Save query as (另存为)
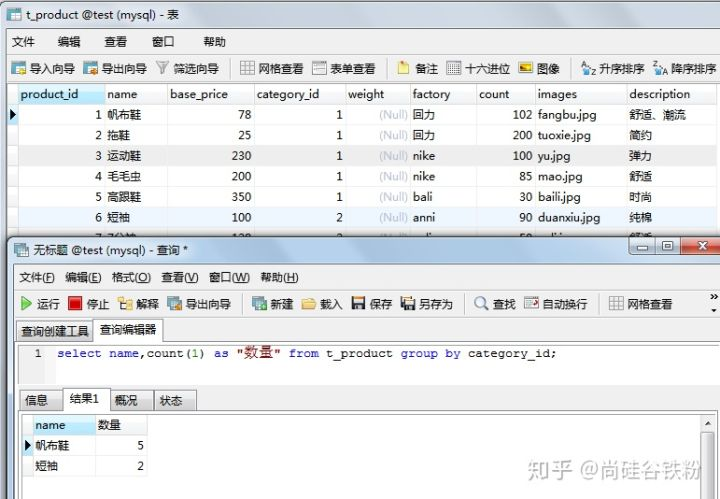 (x=427, y=303)
